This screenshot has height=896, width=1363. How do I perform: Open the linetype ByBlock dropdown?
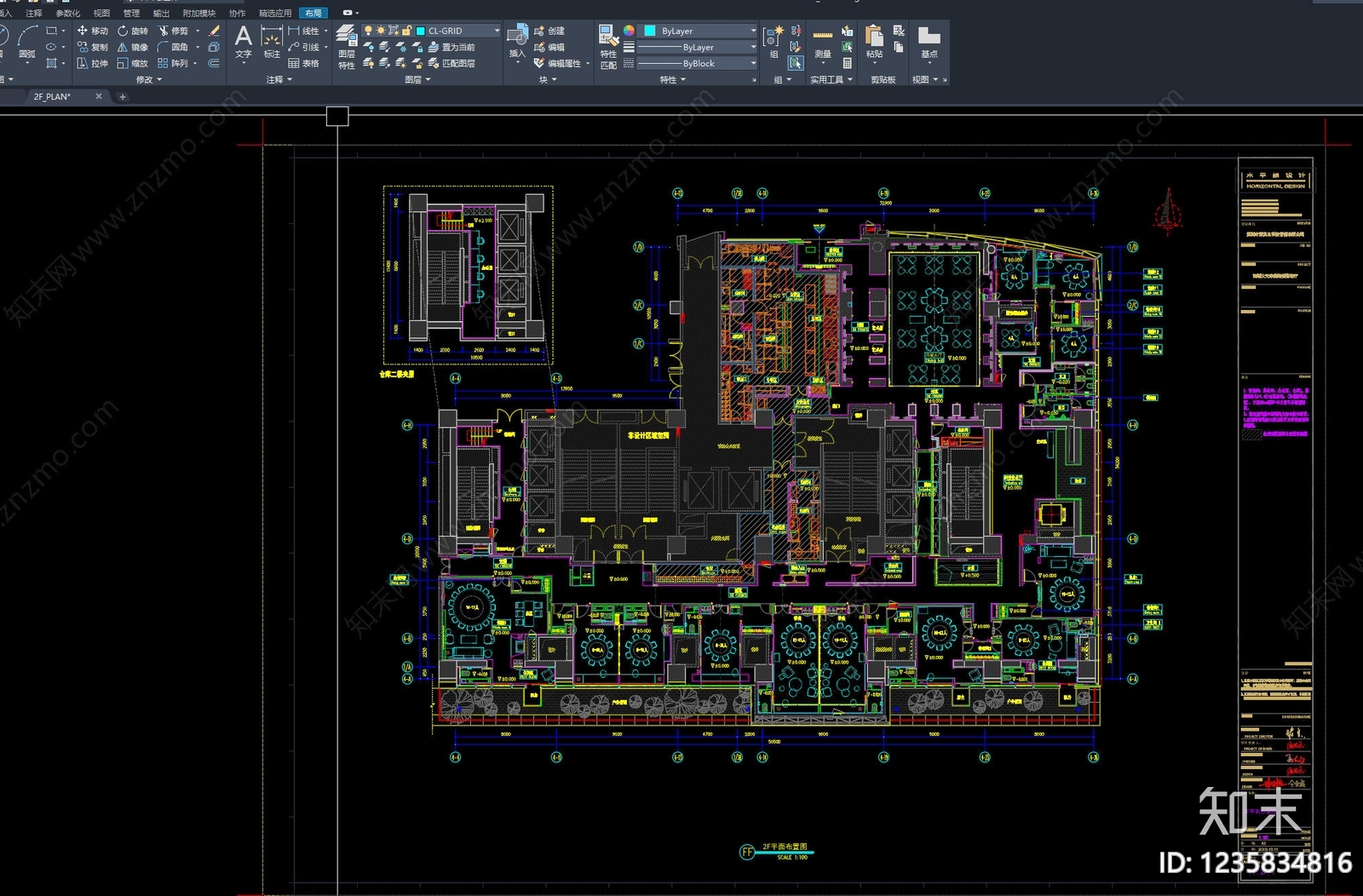pos(753,63)
